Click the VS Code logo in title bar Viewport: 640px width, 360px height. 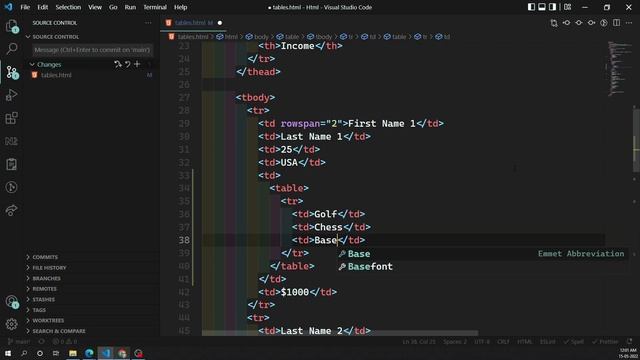tap(8, 7)
